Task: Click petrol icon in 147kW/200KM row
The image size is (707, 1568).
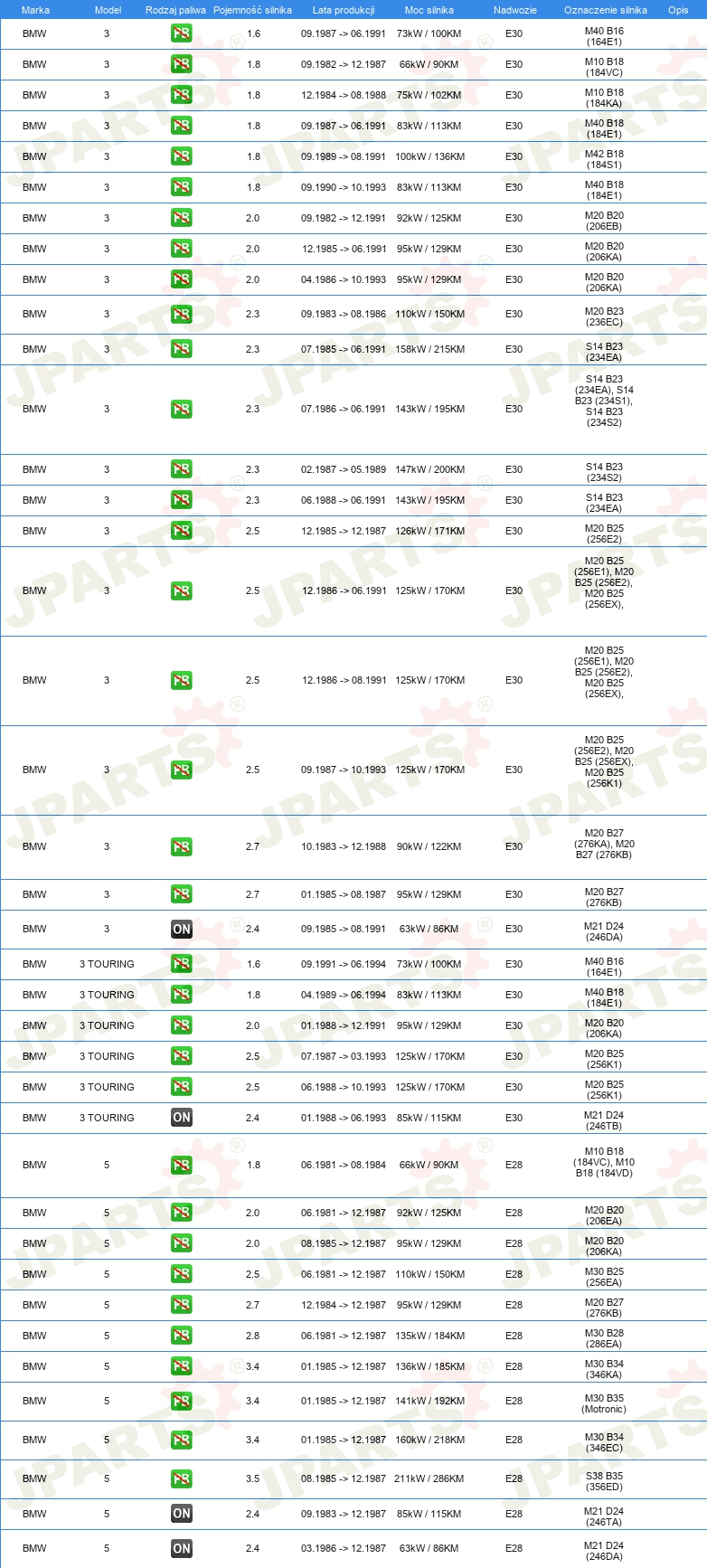Action: point(182,469)
